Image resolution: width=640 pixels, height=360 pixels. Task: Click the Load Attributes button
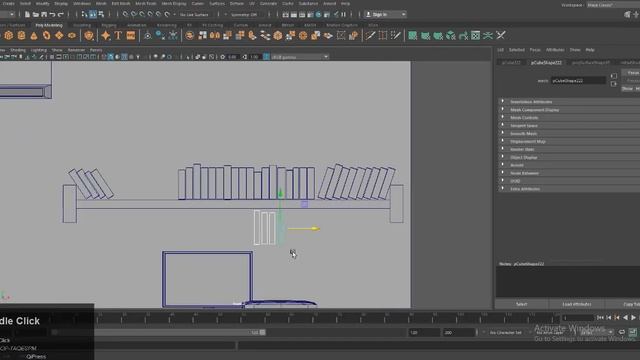pos(577,304)
